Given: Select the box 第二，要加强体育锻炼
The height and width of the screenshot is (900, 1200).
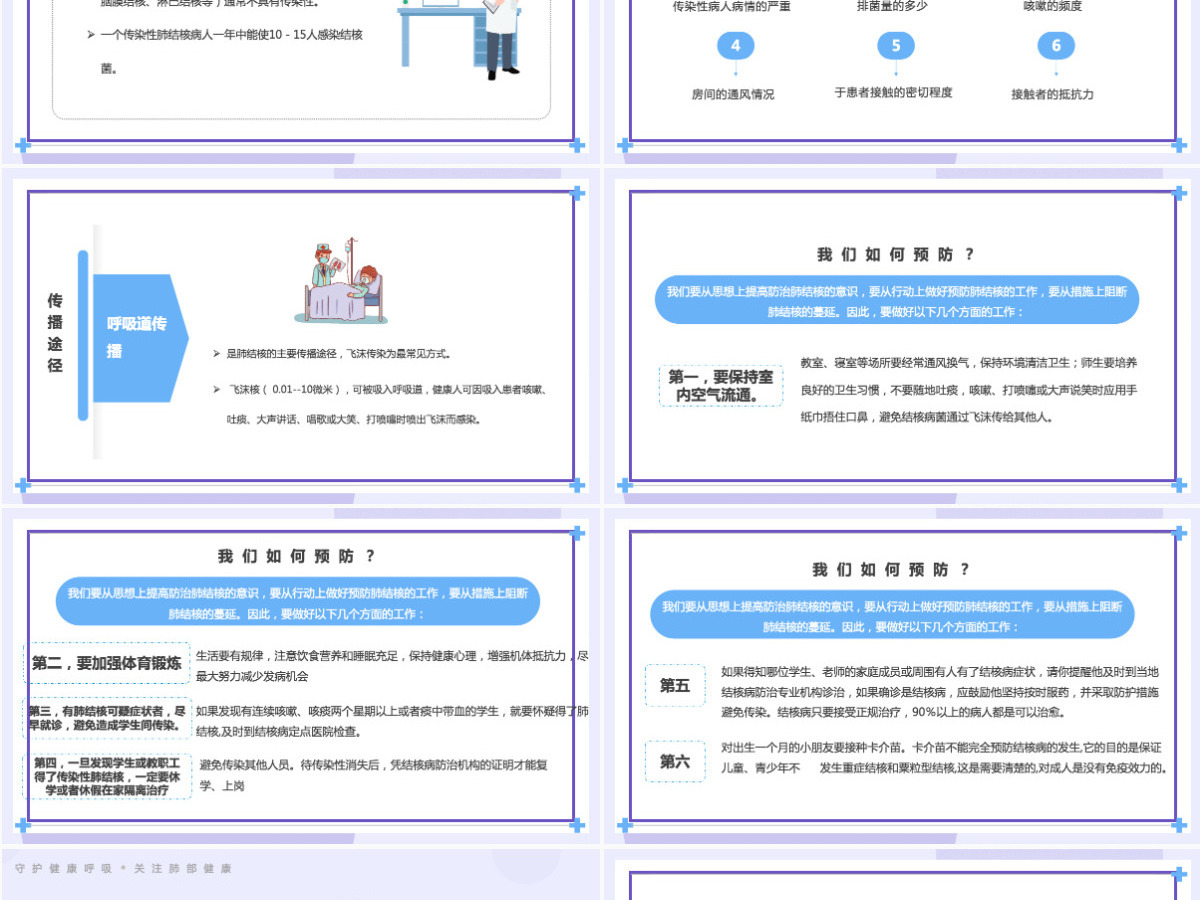Looking at the screenshot, I should [x=107, y=663].
